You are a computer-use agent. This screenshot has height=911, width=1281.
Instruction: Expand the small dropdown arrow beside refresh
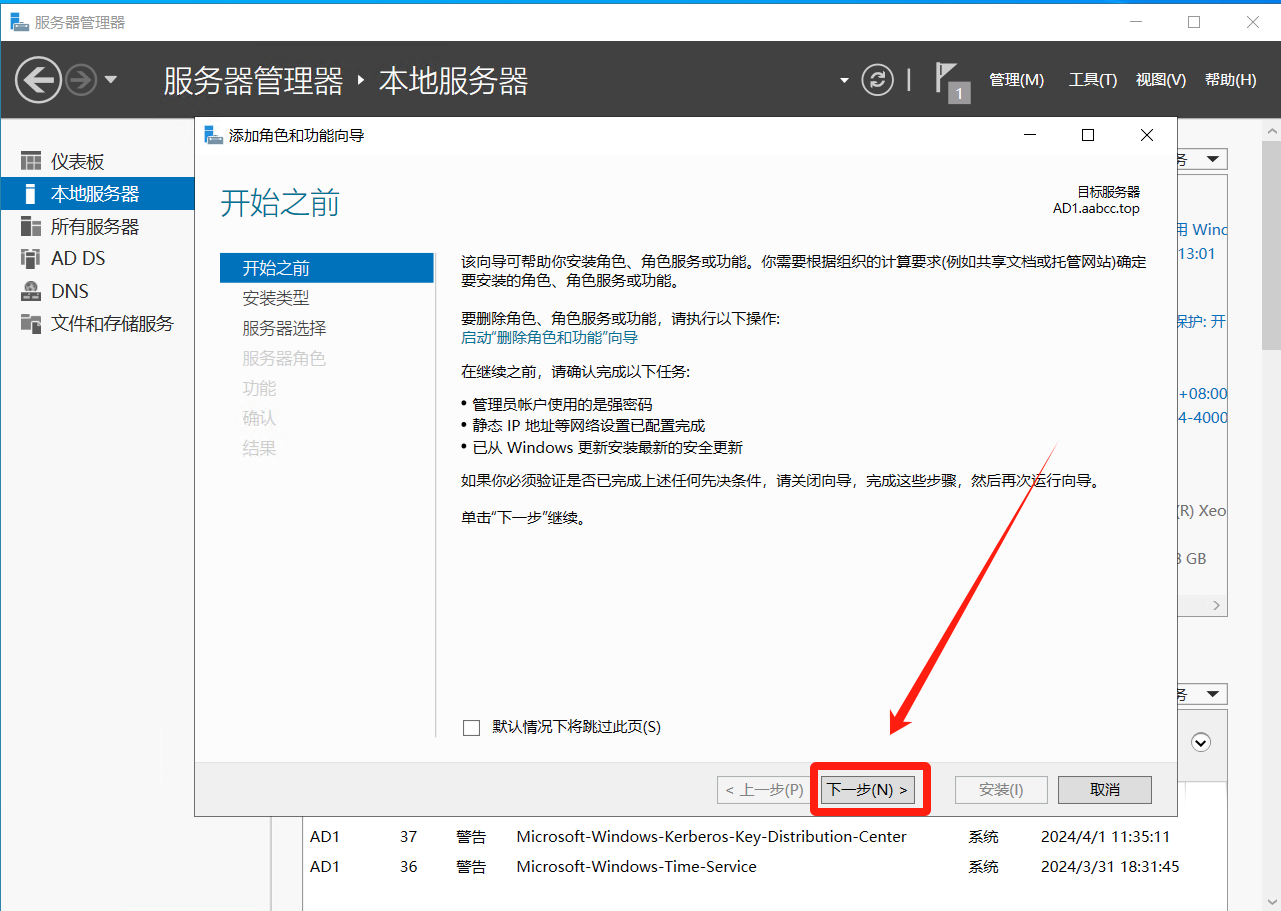[x=844, y=81]
